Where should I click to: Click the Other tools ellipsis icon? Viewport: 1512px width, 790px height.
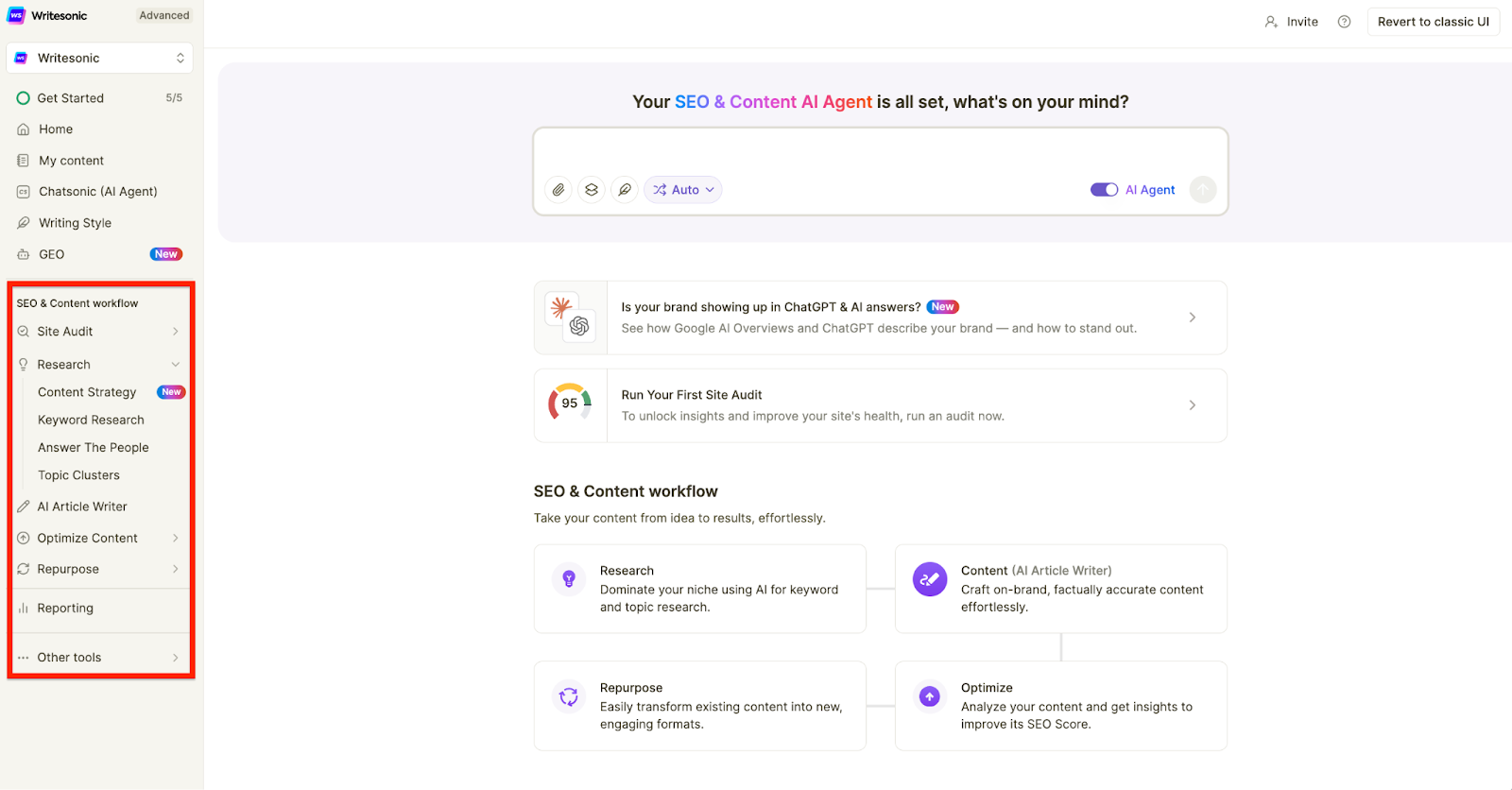pyautogui.click(x=24, y=658)
